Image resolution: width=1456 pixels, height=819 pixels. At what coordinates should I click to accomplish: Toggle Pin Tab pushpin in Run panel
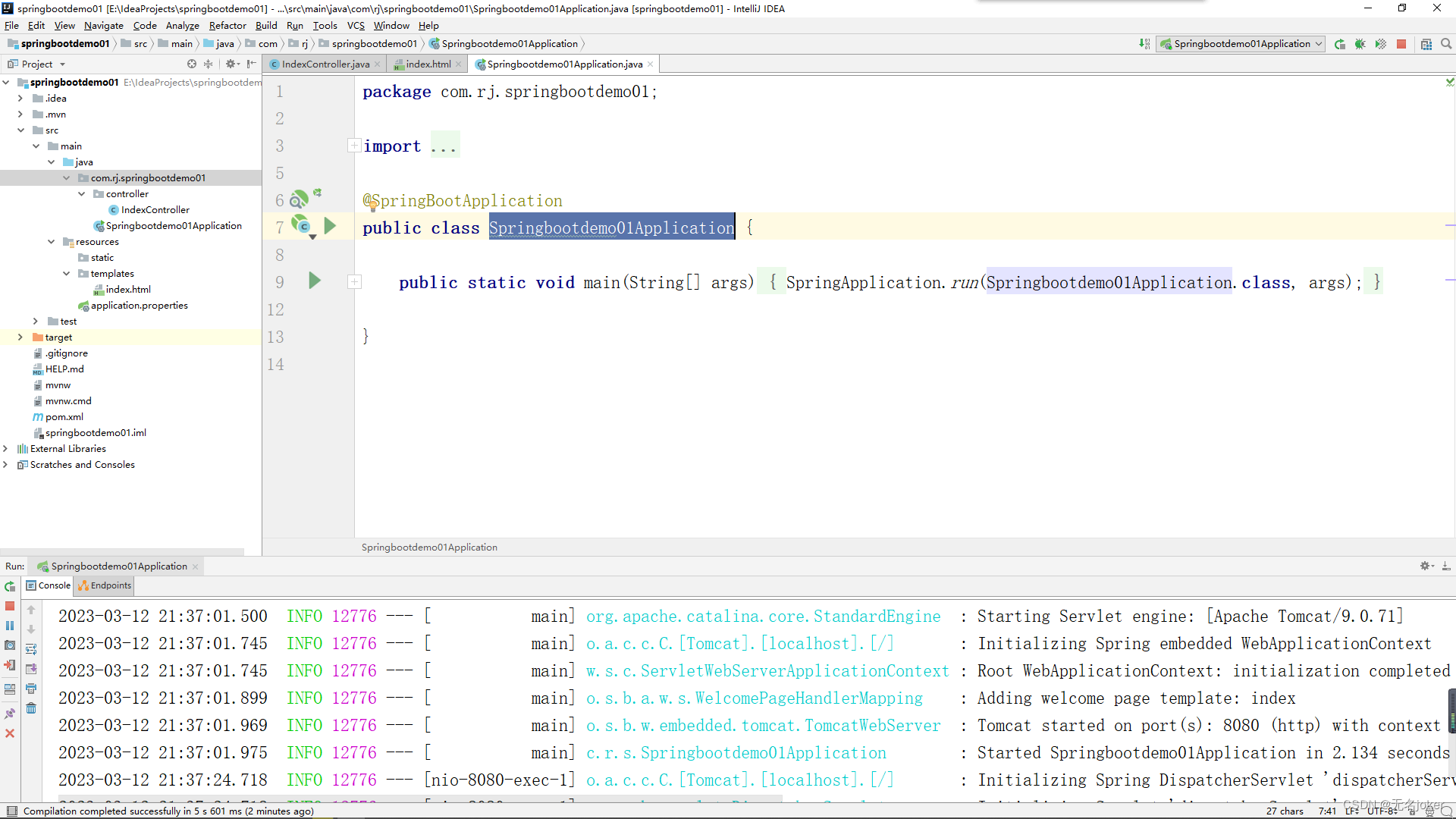(10, 714)
